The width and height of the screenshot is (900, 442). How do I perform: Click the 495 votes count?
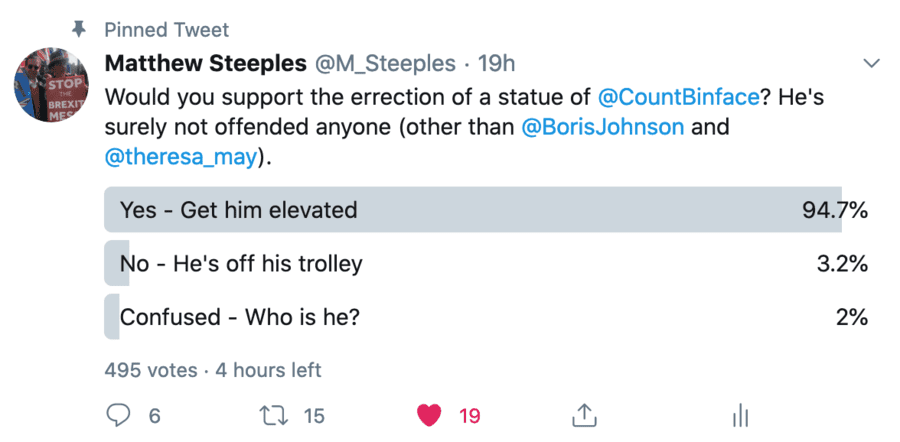(151, 370)
